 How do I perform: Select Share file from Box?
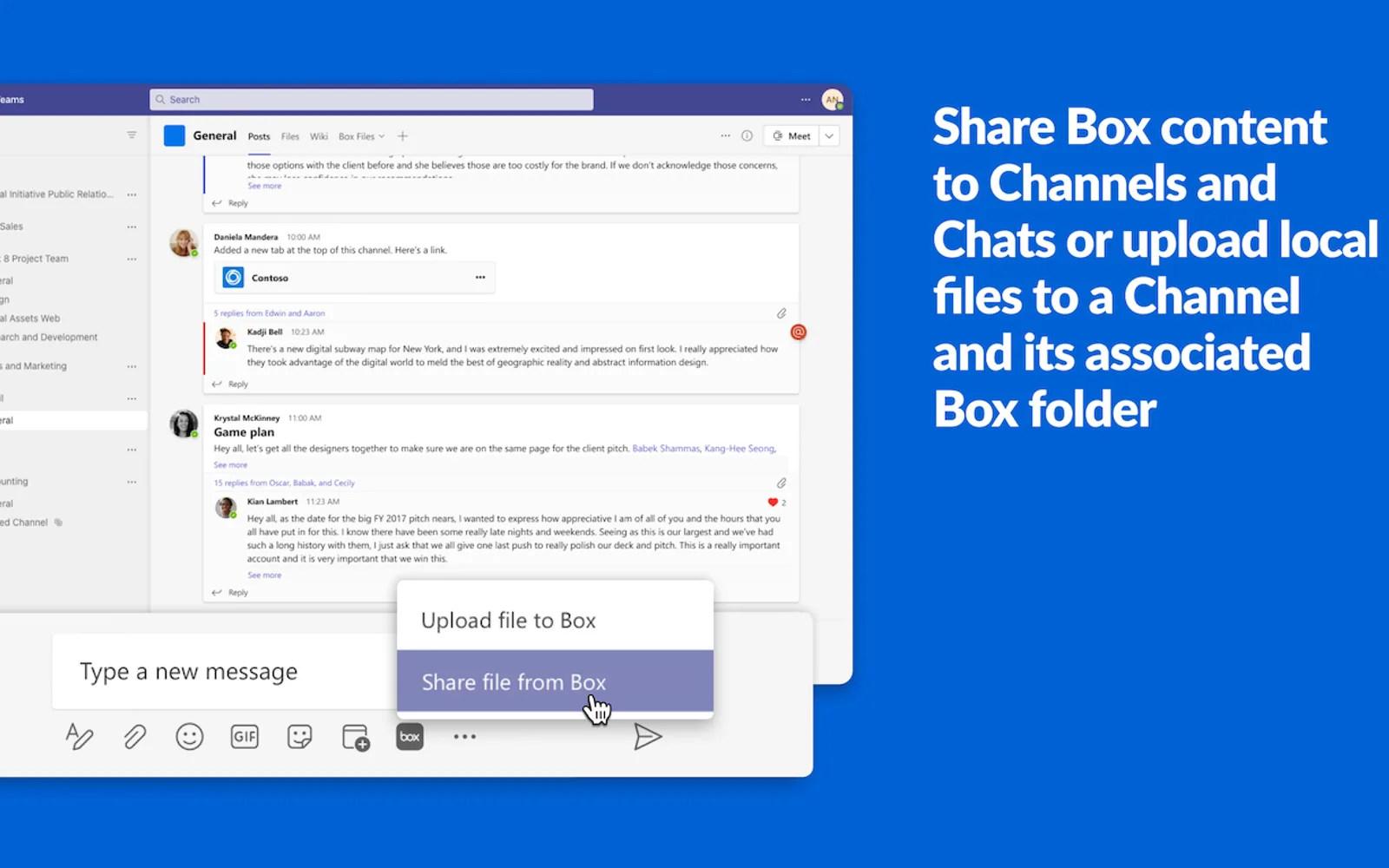(x=556, y=681)
